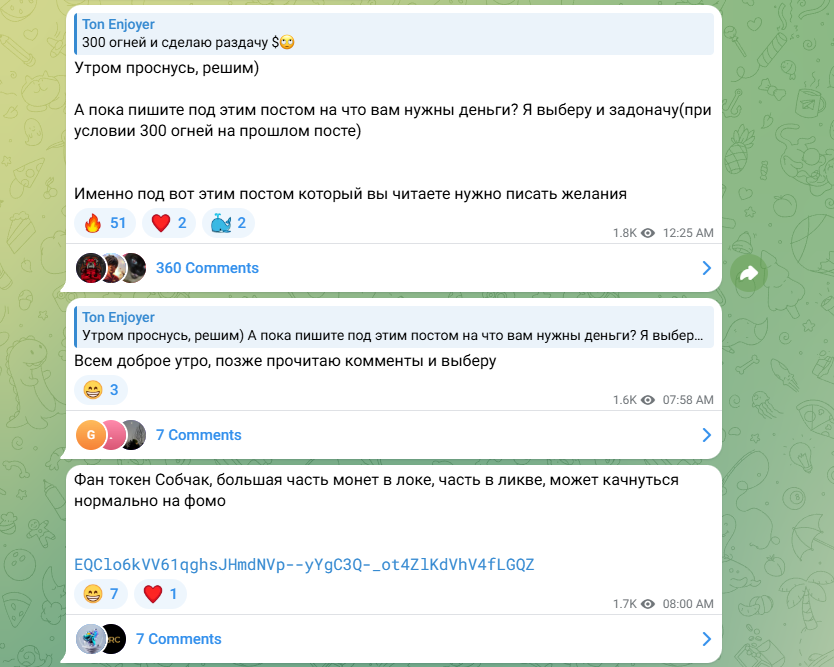Click the eye views icon beside 1.8K
Image resolution: width=834 pixels, height=667 pixels.
[x=648, y=233]
